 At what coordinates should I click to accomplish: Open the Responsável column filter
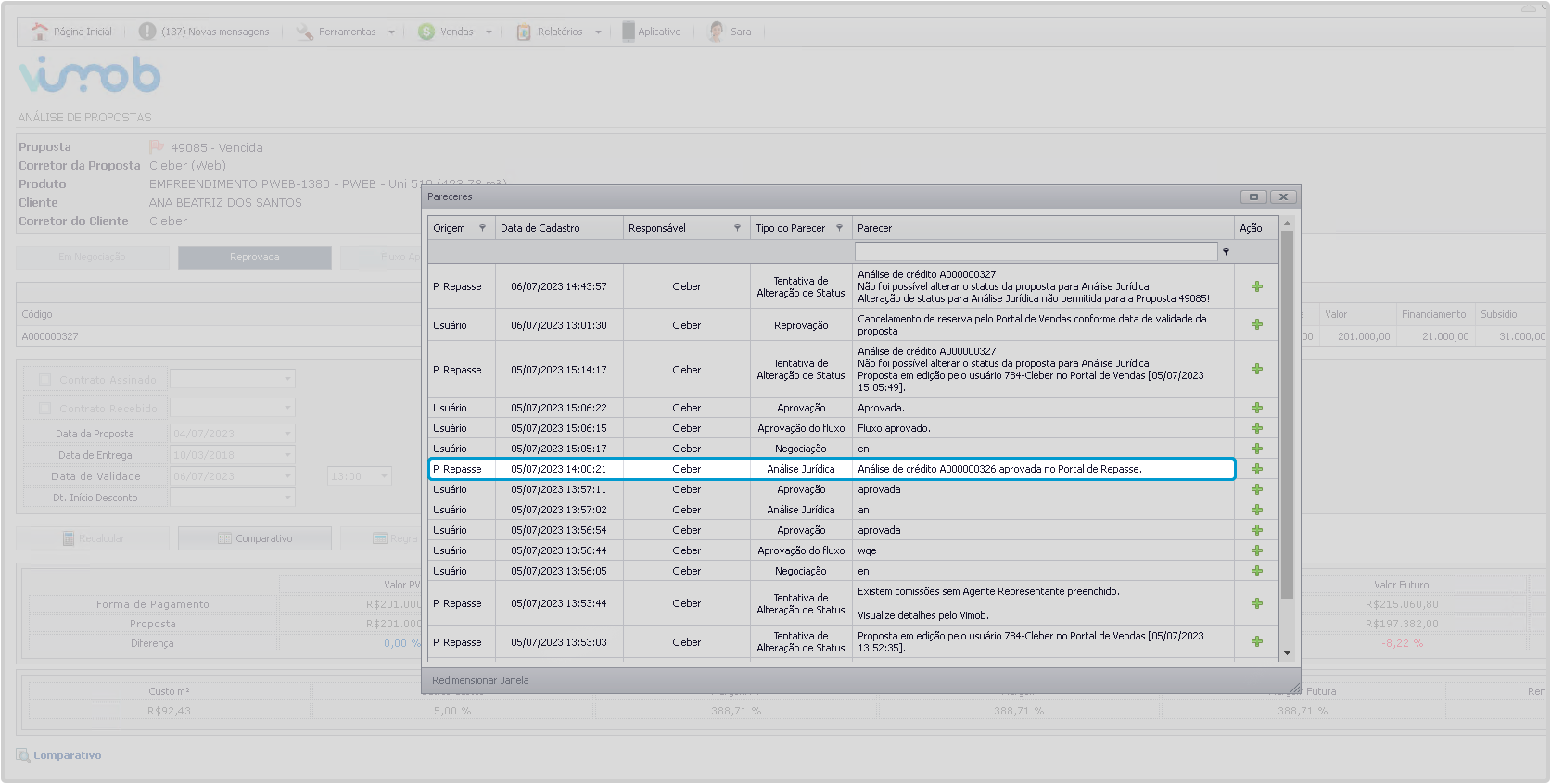[737, 228]
